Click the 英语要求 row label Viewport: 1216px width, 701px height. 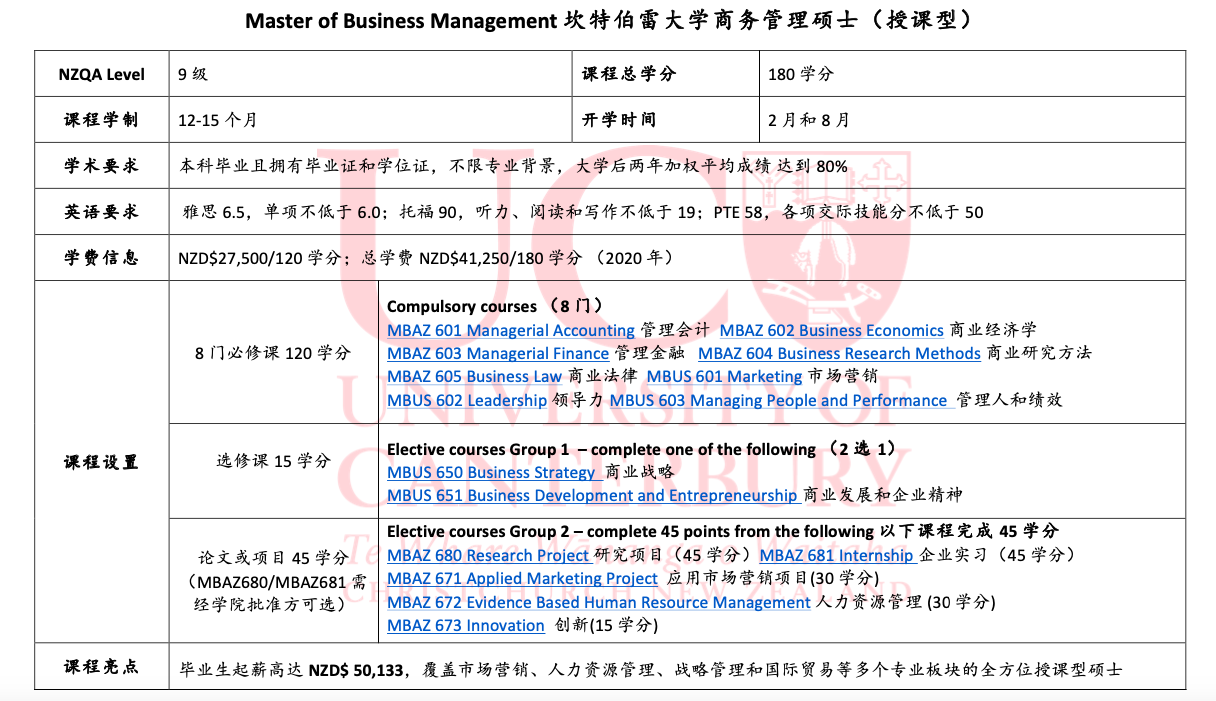click(x=102, y=212)
